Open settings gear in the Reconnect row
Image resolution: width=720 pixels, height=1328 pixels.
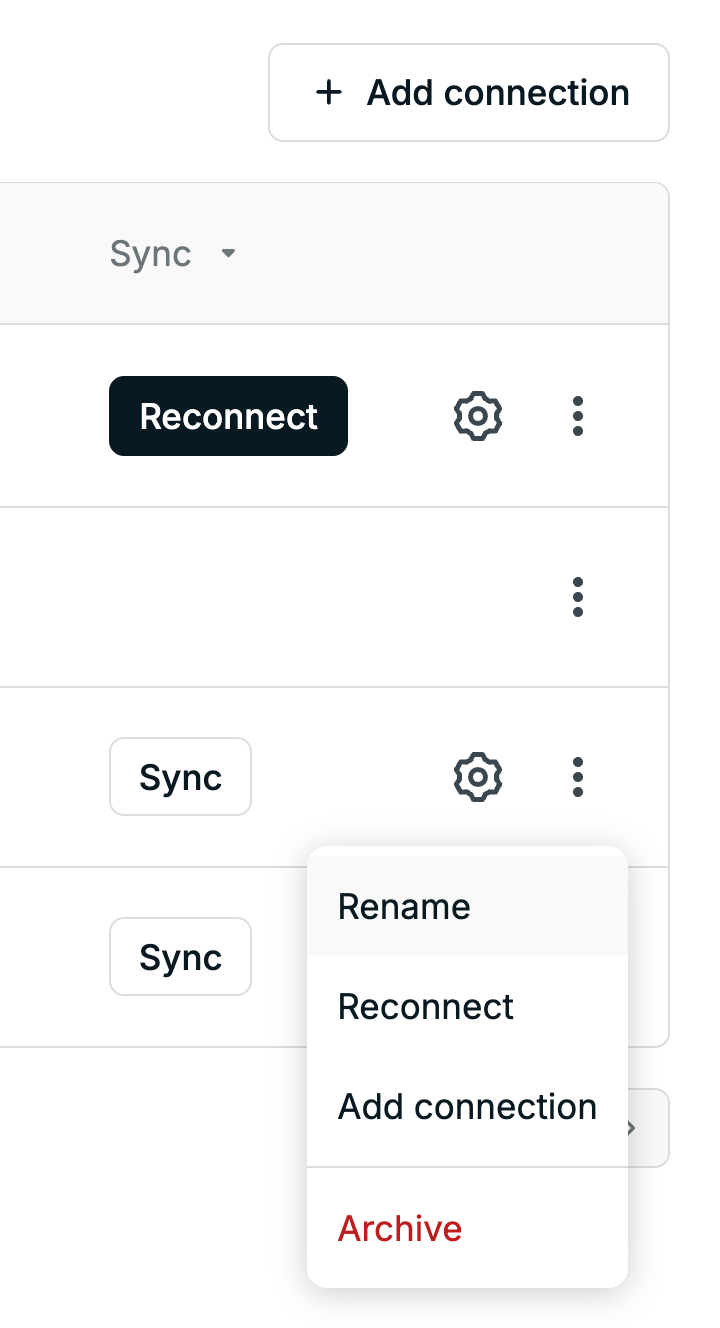click(x=478, y=415)
